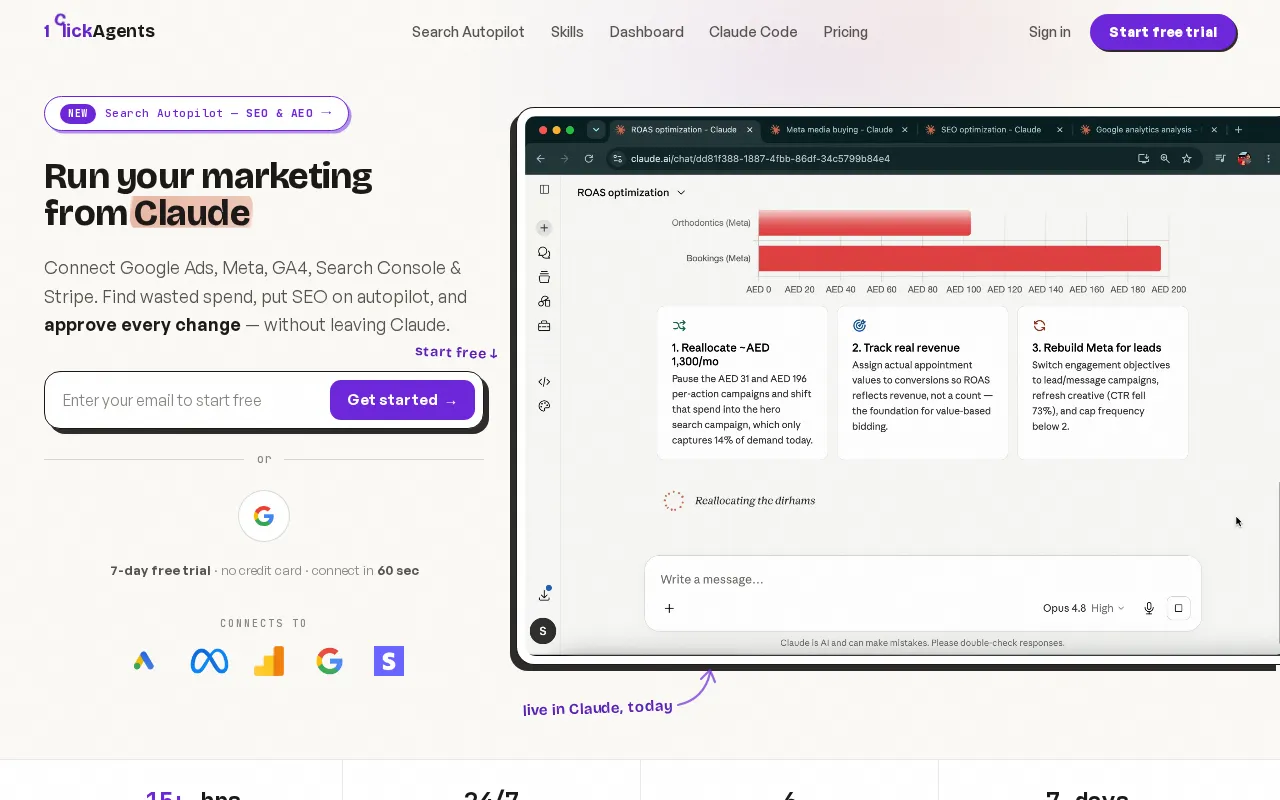Open the media control icon in browser toolbar
Image resolution: width=1280 pixels, height=800 pixels.
pyautogui.click(x=1220, y=158)
